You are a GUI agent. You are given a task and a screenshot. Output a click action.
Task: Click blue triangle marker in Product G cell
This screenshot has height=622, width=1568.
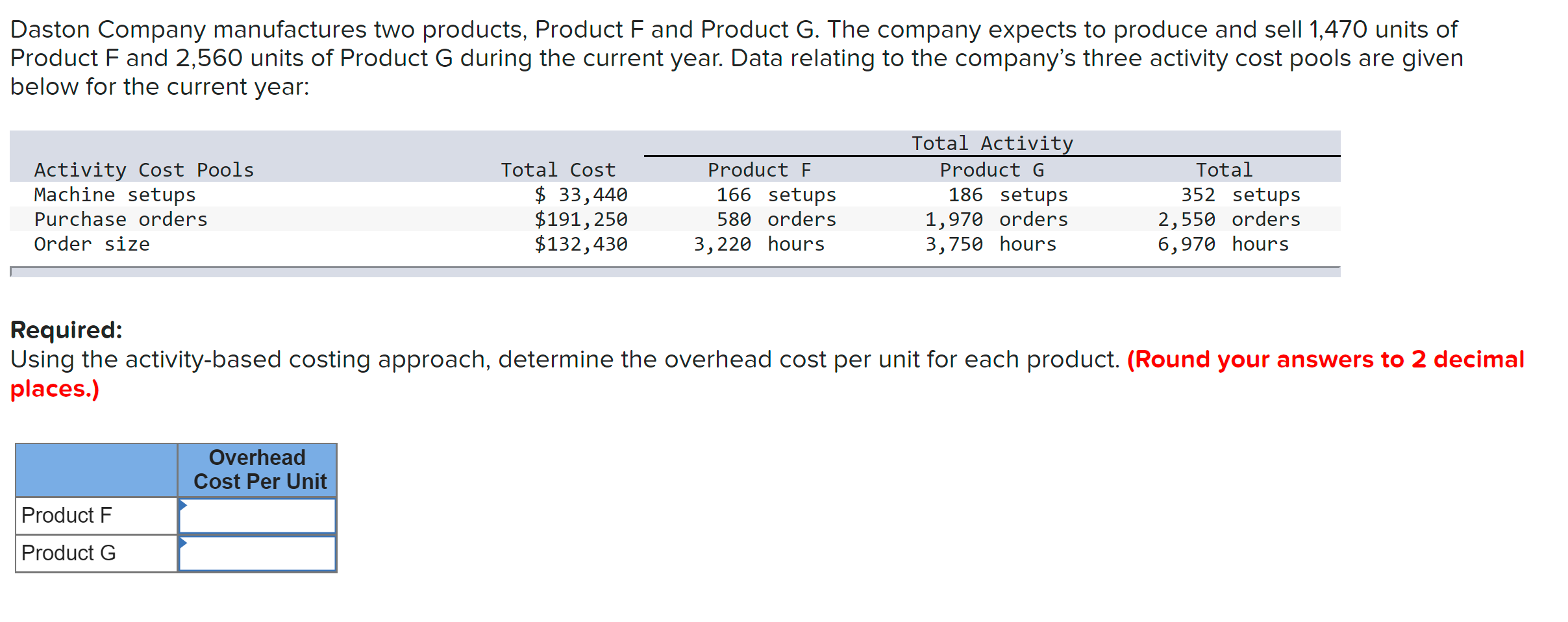coord(183,542)
